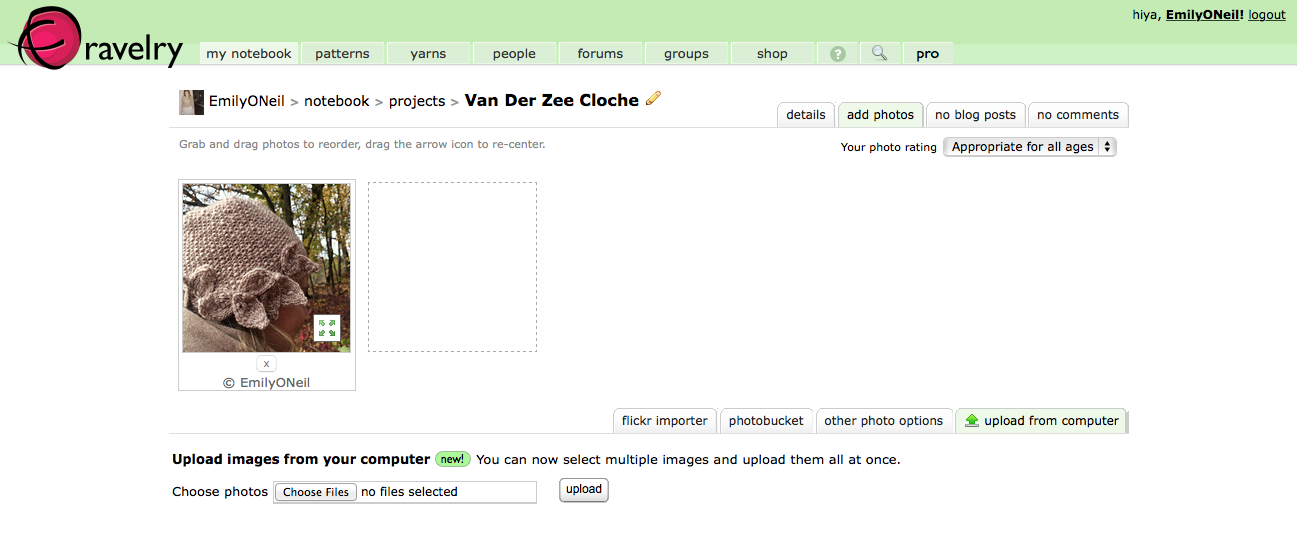Switch to the details tab
The width and height of the screenshot is (1297, 543).
pos(805,115)
